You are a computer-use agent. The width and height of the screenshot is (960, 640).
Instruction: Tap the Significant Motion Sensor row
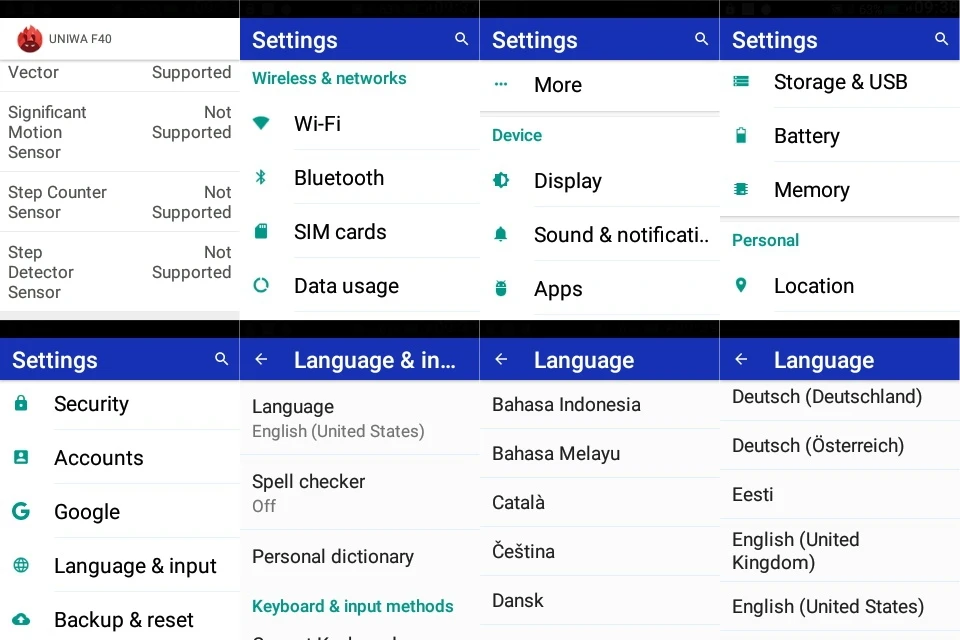[119, 132]
